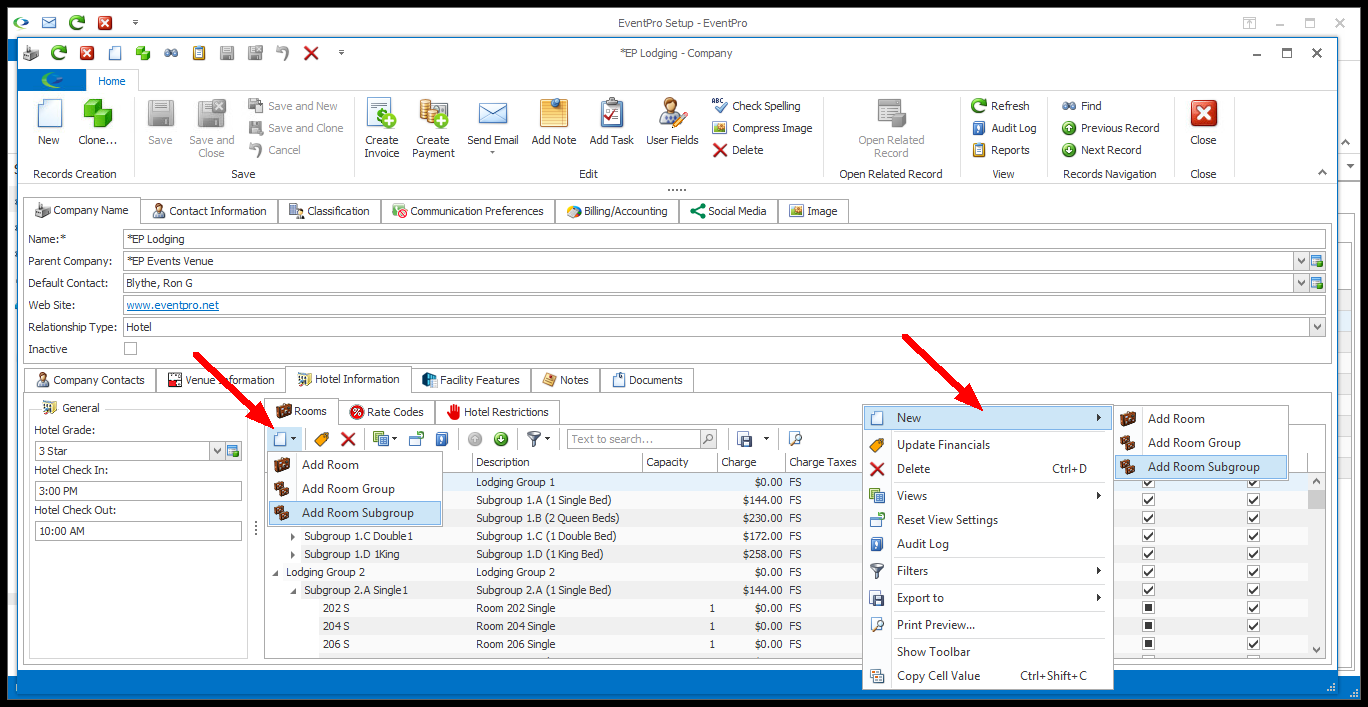Toggle the square-filled checkbox in the 202 S row
Viewport: 1368px width, 707px height.
tap(1148, 608)
